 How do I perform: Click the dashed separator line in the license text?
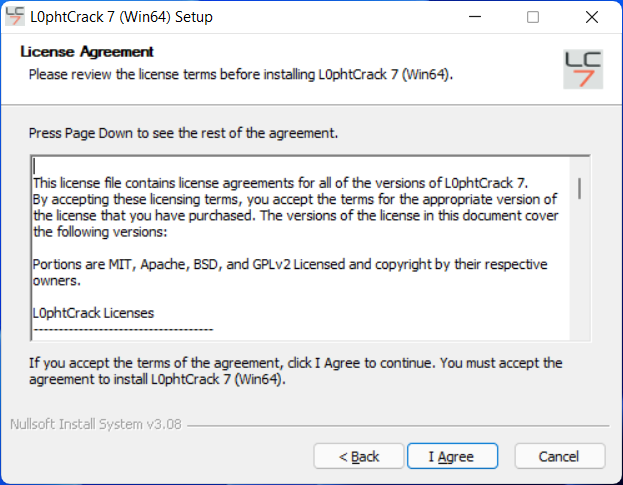coord(123,329)
